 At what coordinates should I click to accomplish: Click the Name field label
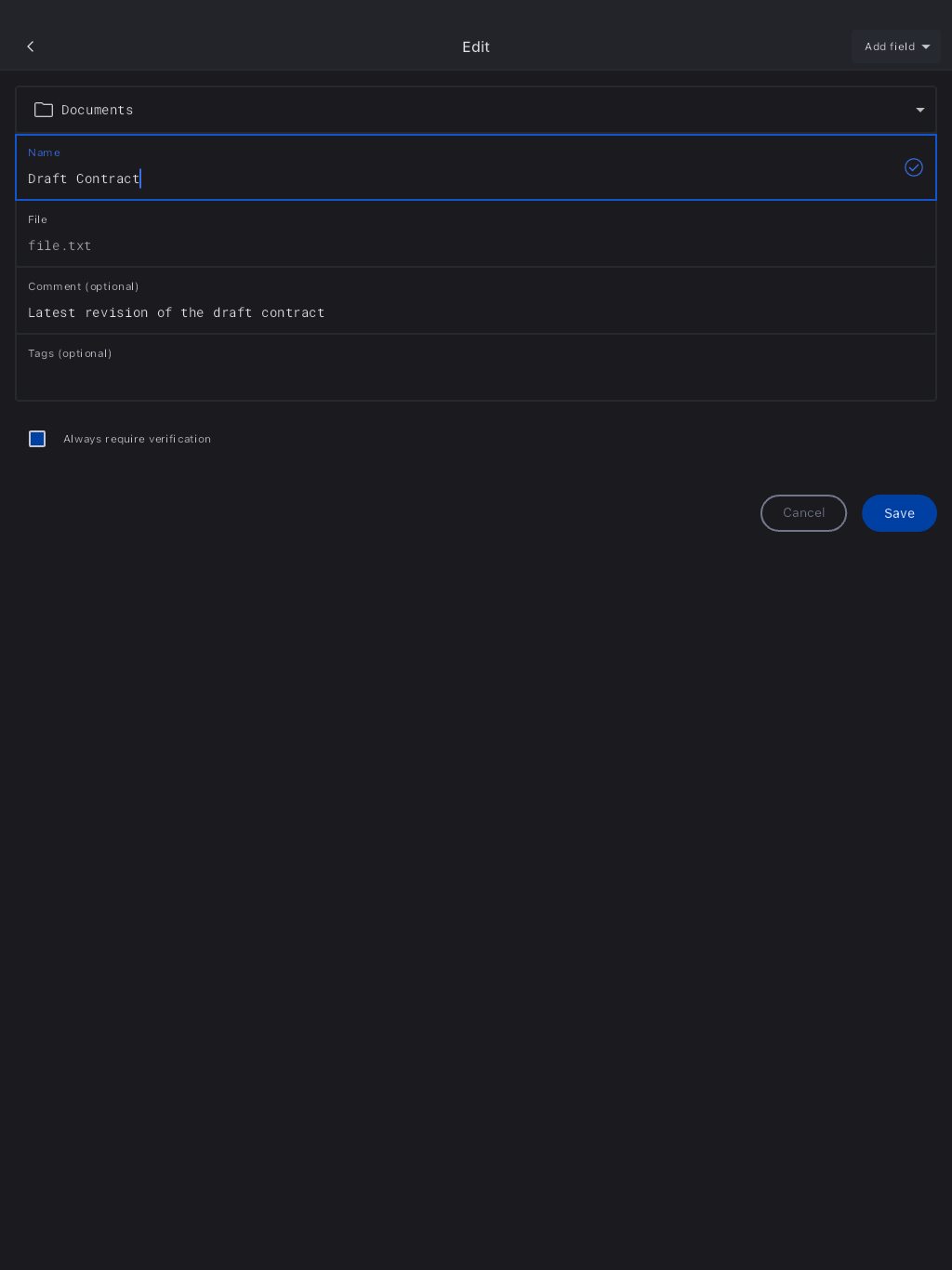[x=44, y=152]
